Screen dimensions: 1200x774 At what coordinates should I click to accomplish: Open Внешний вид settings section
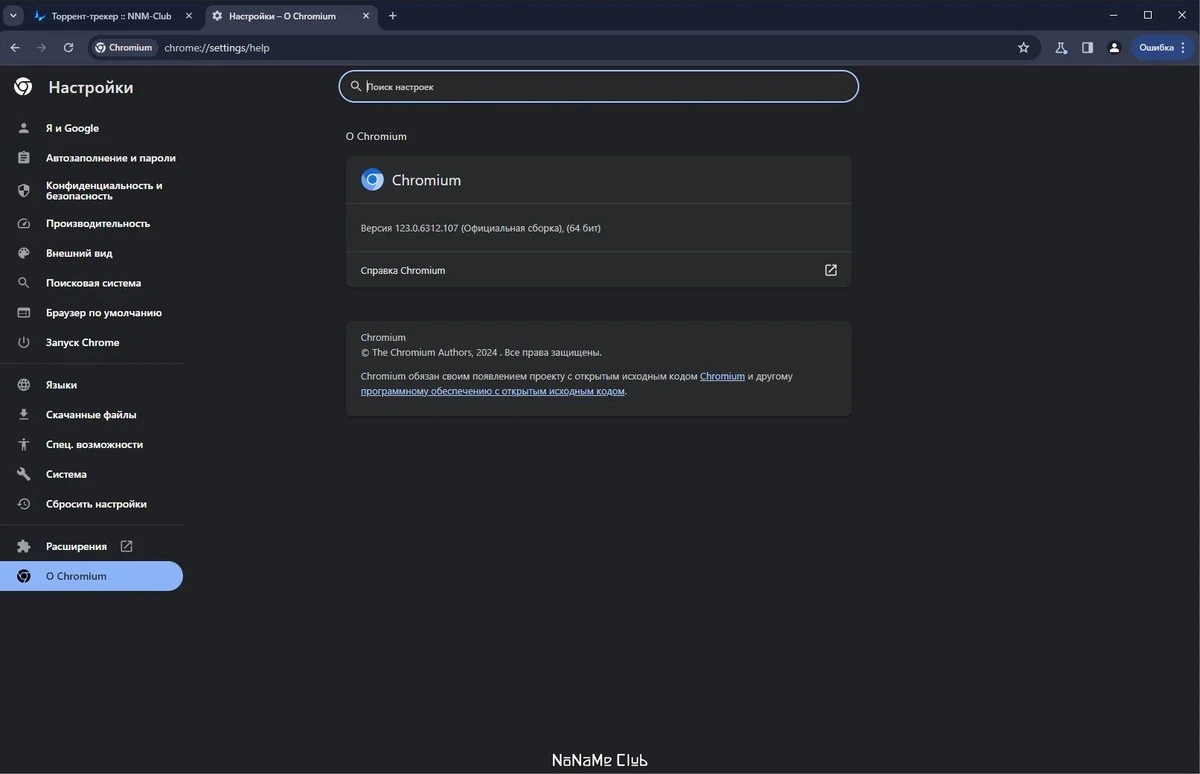(91, 253)
